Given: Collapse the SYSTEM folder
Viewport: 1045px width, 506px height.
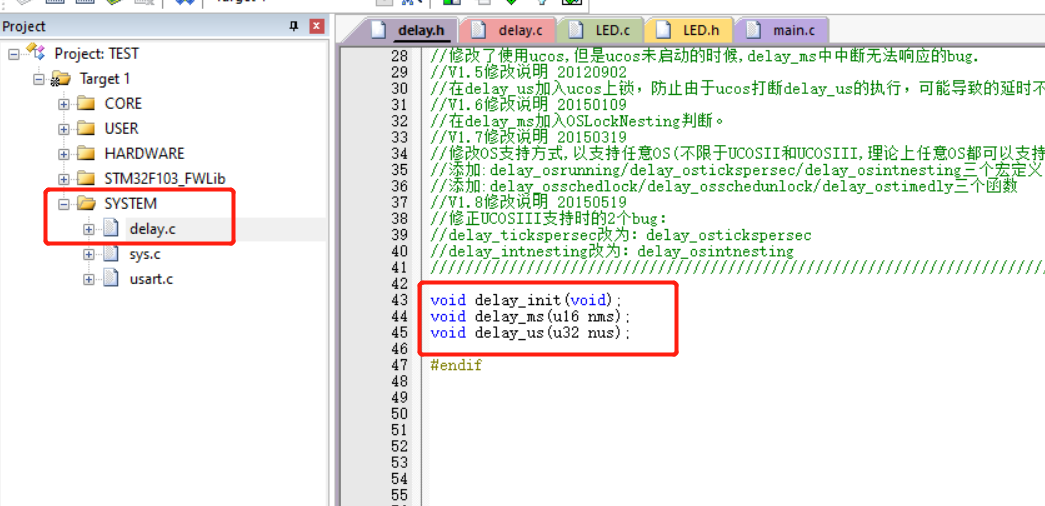Looking at the screenshot, I should coord(64,204).
